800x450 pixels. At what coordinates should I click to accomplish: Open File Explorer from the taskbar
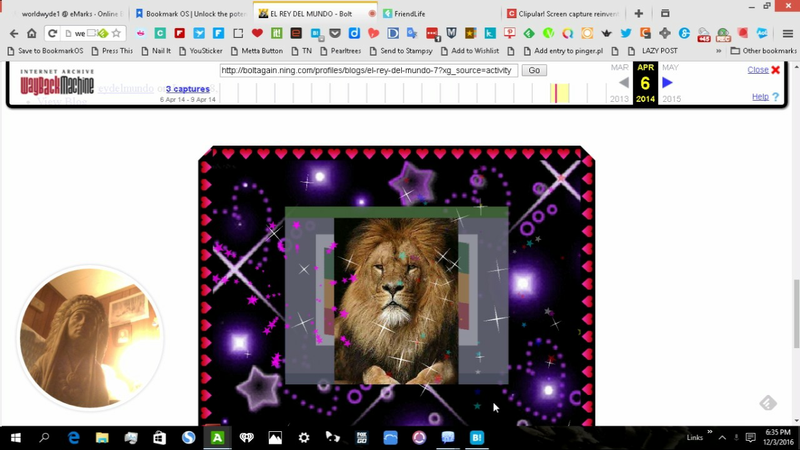(103, 438)
